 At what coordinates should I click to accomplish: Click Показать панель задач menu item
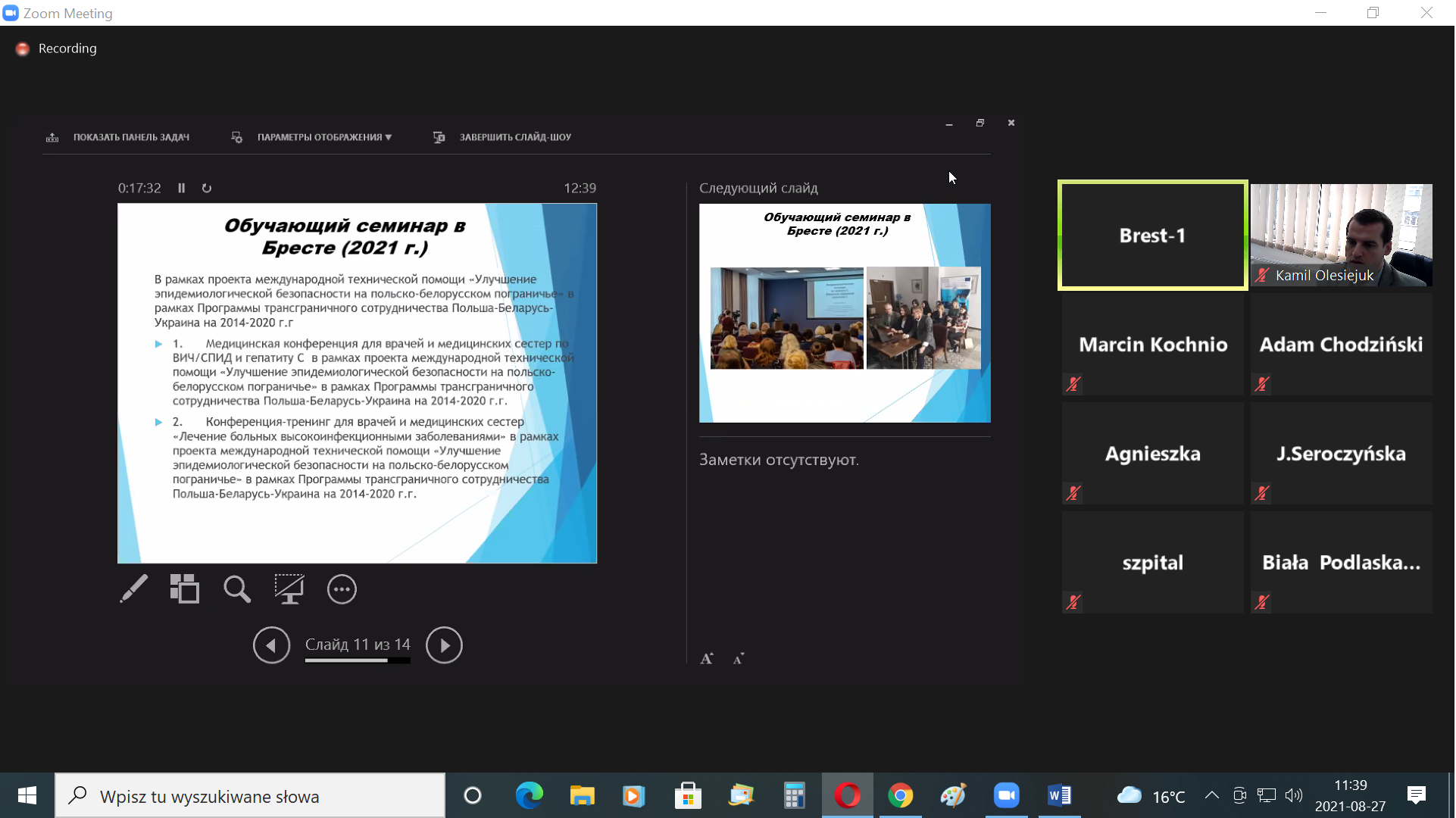coord(130,137)
